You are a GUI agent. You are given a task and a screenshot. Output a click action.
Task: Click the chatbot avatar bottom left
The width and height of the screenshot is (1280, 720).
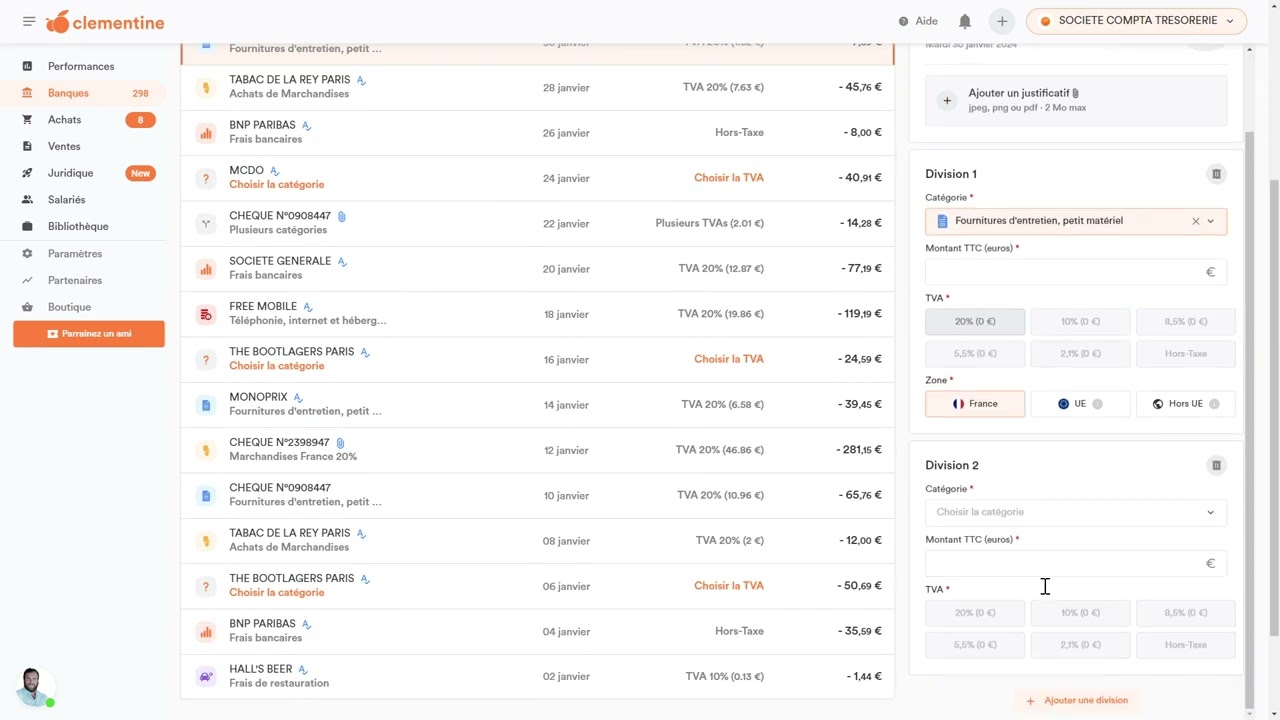coord(32,687)
